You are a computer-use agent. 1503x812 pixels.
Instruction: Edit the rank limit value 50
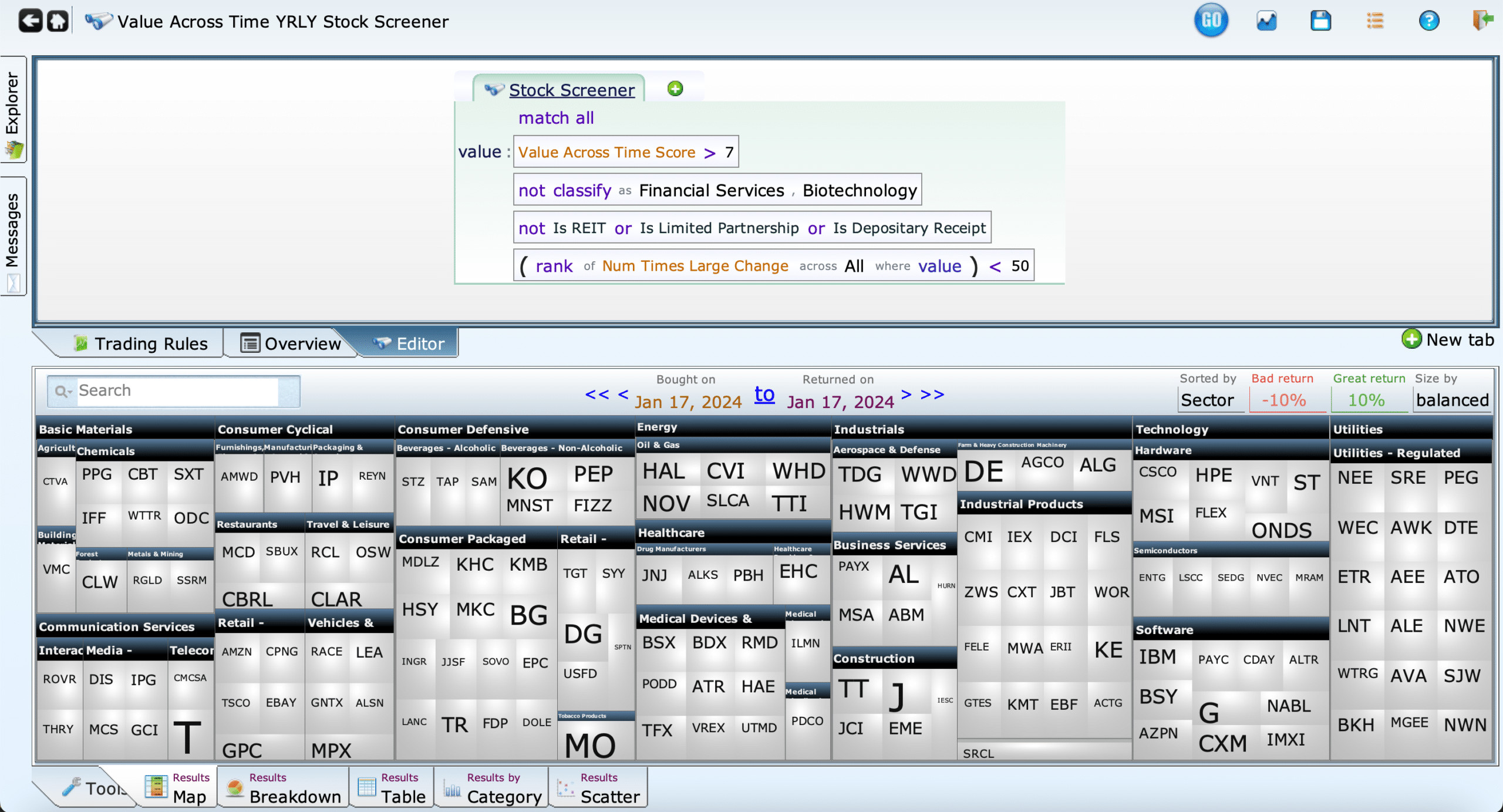click(1020, 266)
